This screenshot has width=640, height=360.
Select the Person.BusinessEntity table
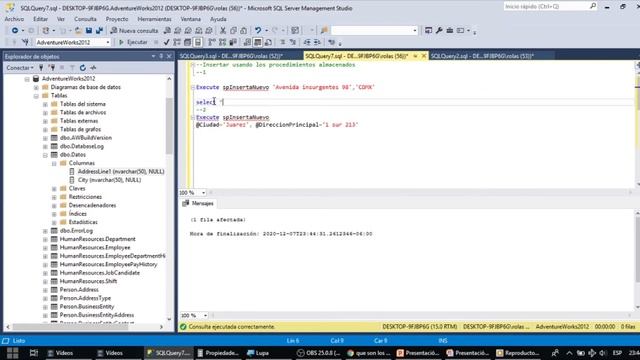point(87,307)
